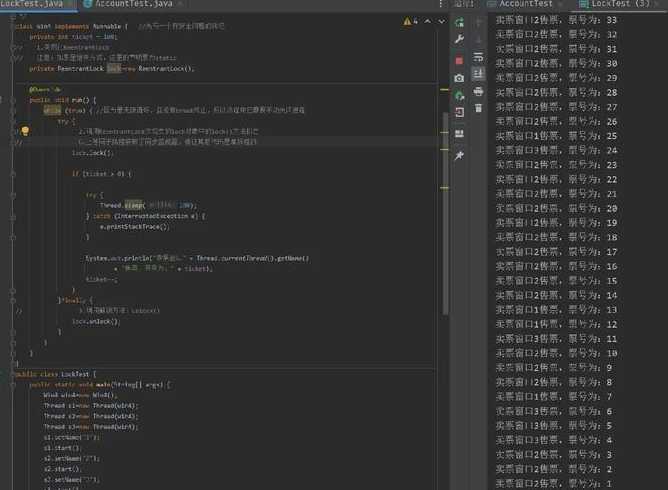Jump to the previous highlighted problem with the up chevron

(428, 21)
